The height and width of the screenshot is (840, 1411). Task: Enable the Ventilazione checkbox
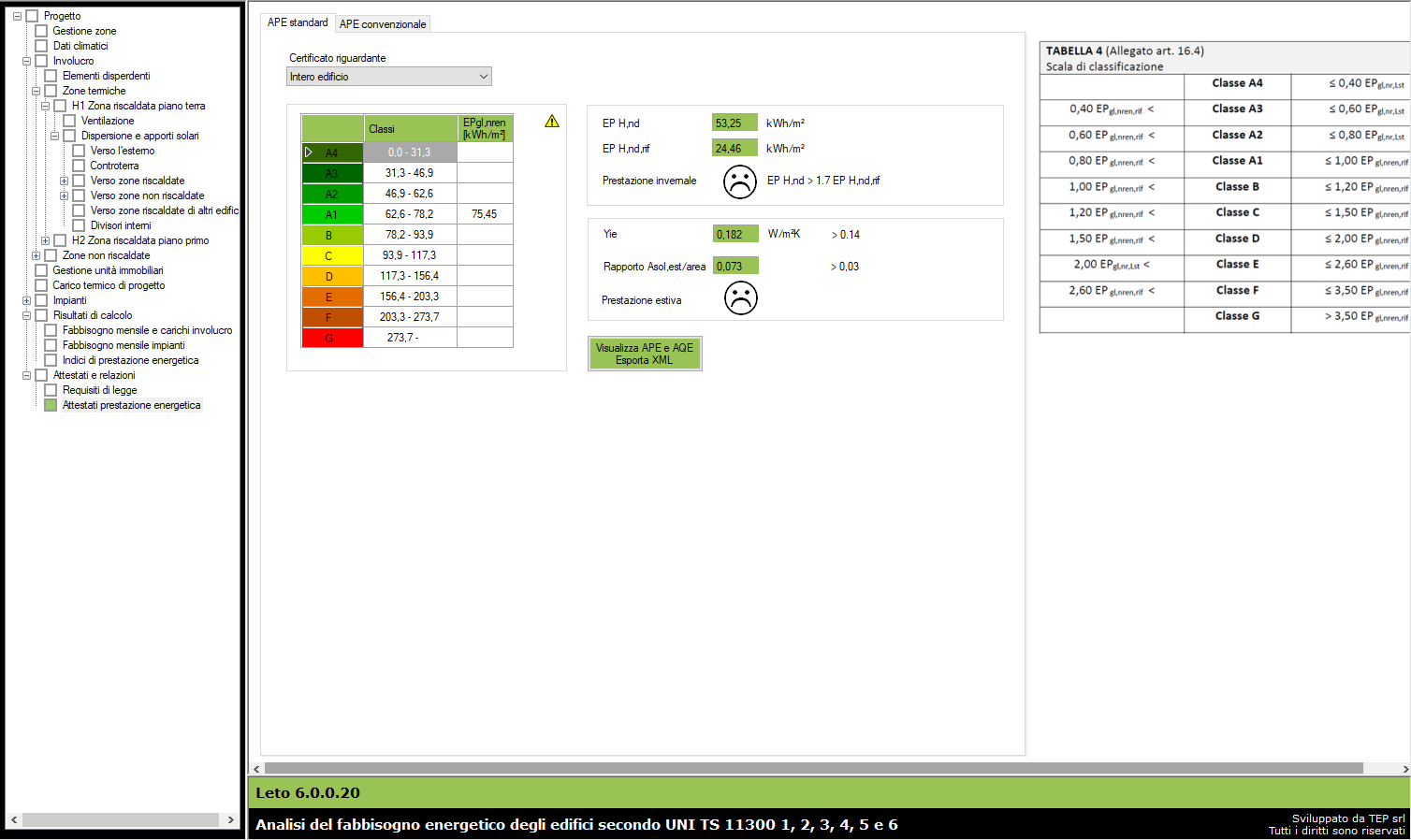pos(69,121)
